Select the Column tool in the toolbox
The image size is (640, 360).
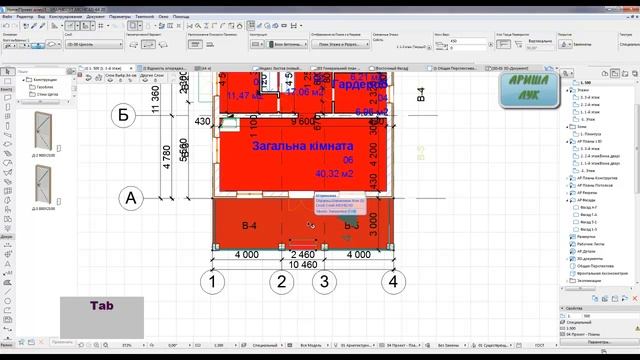pos(7,126)
